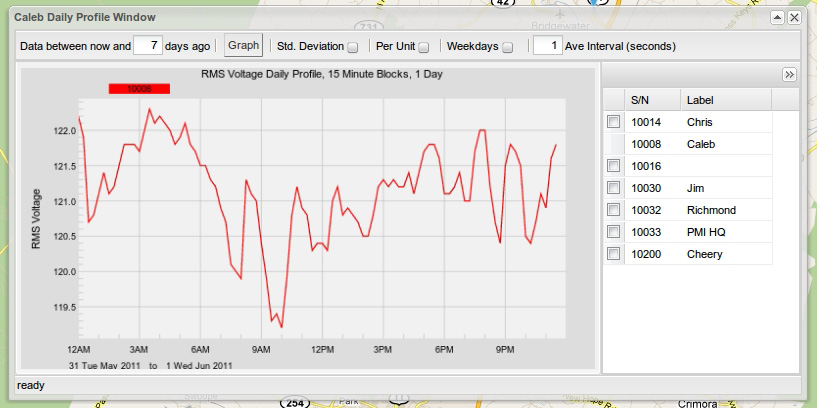The height and width of the screenshot is (408, 817).
Task: Check the box for 10200 Cheery
Action: click(x=614, y=254)
